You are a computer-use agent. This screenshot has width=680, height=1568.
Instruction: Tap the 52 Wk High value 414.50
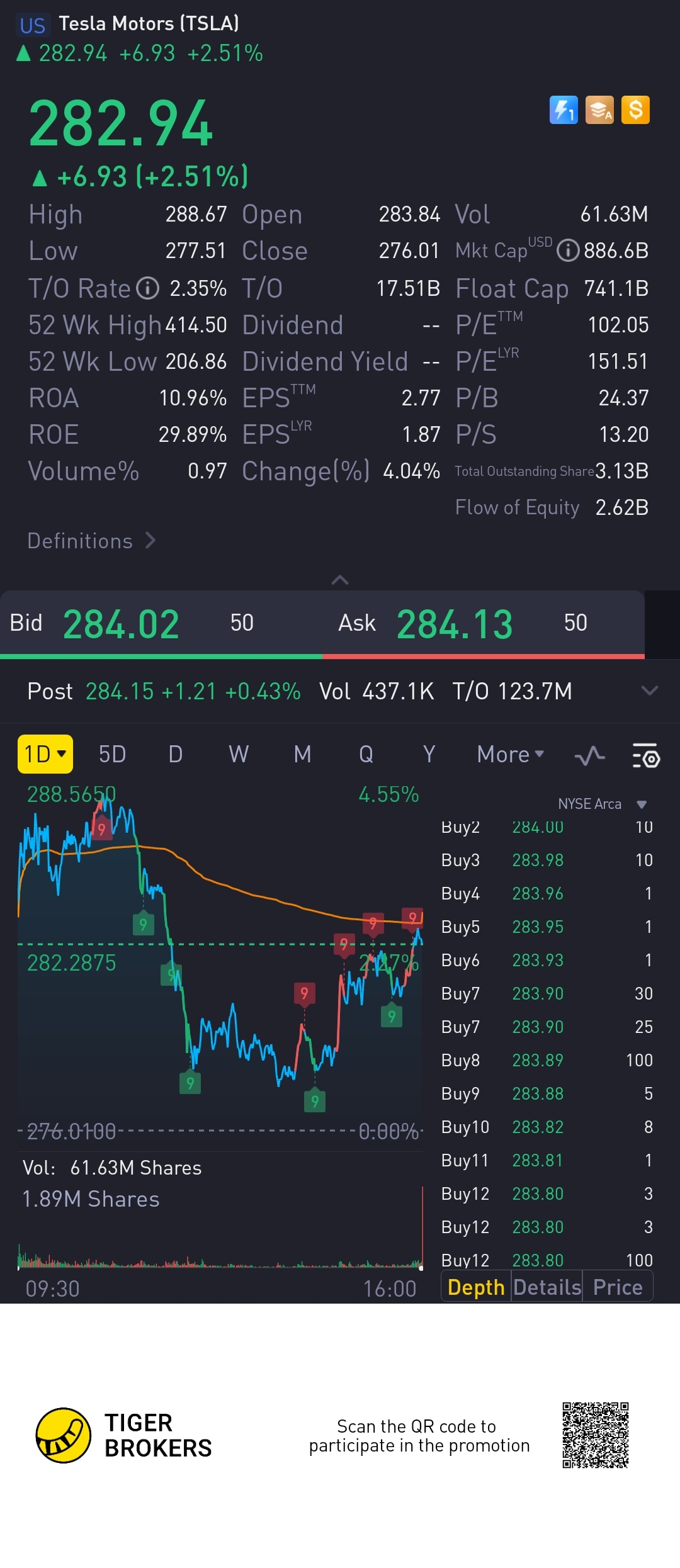[196, 325]
